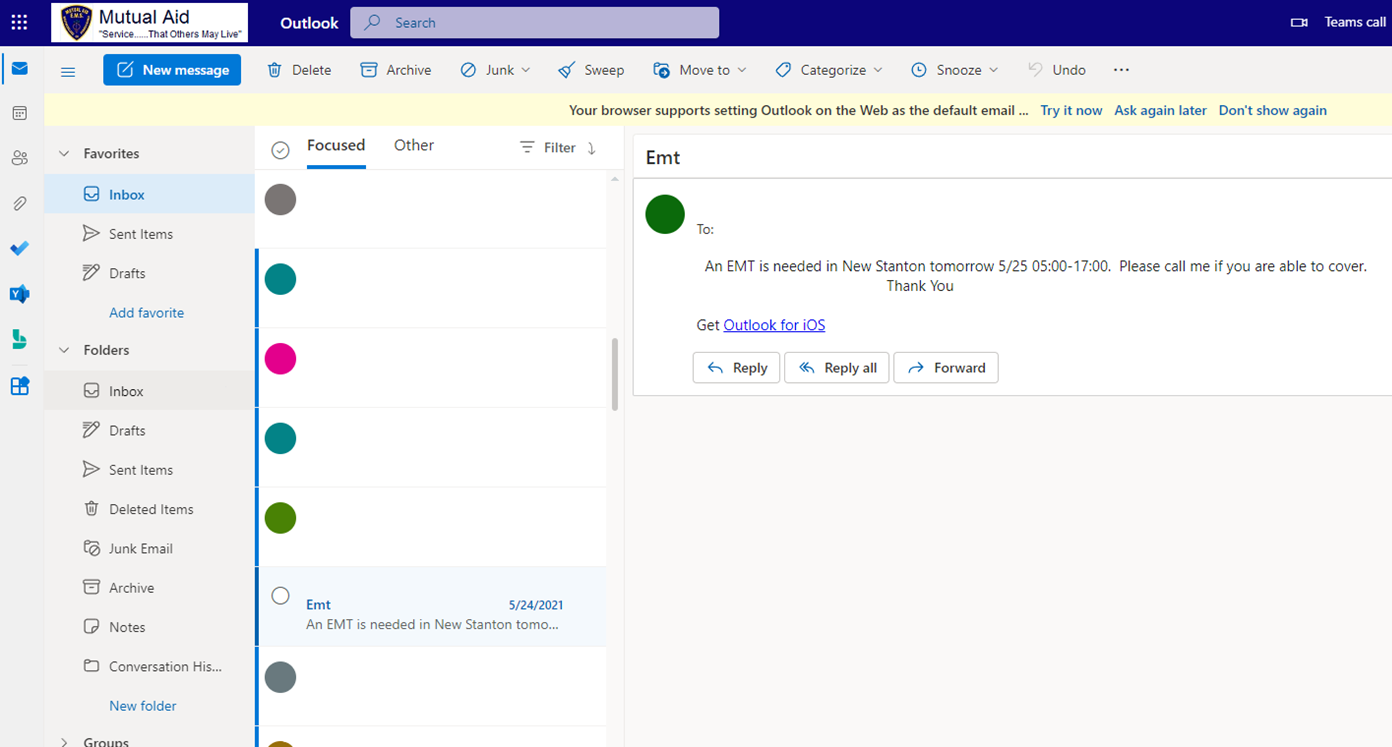
Task: Open Outlook for iOS link
Action: click(x=774, y=325)
